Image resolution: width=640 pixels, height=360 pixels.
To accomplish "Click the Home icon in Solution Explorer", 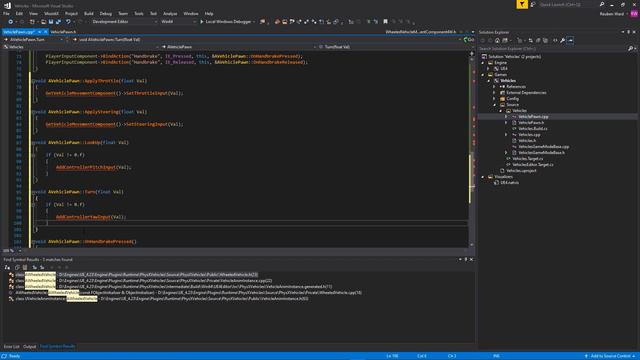I will tap(497, 40).
